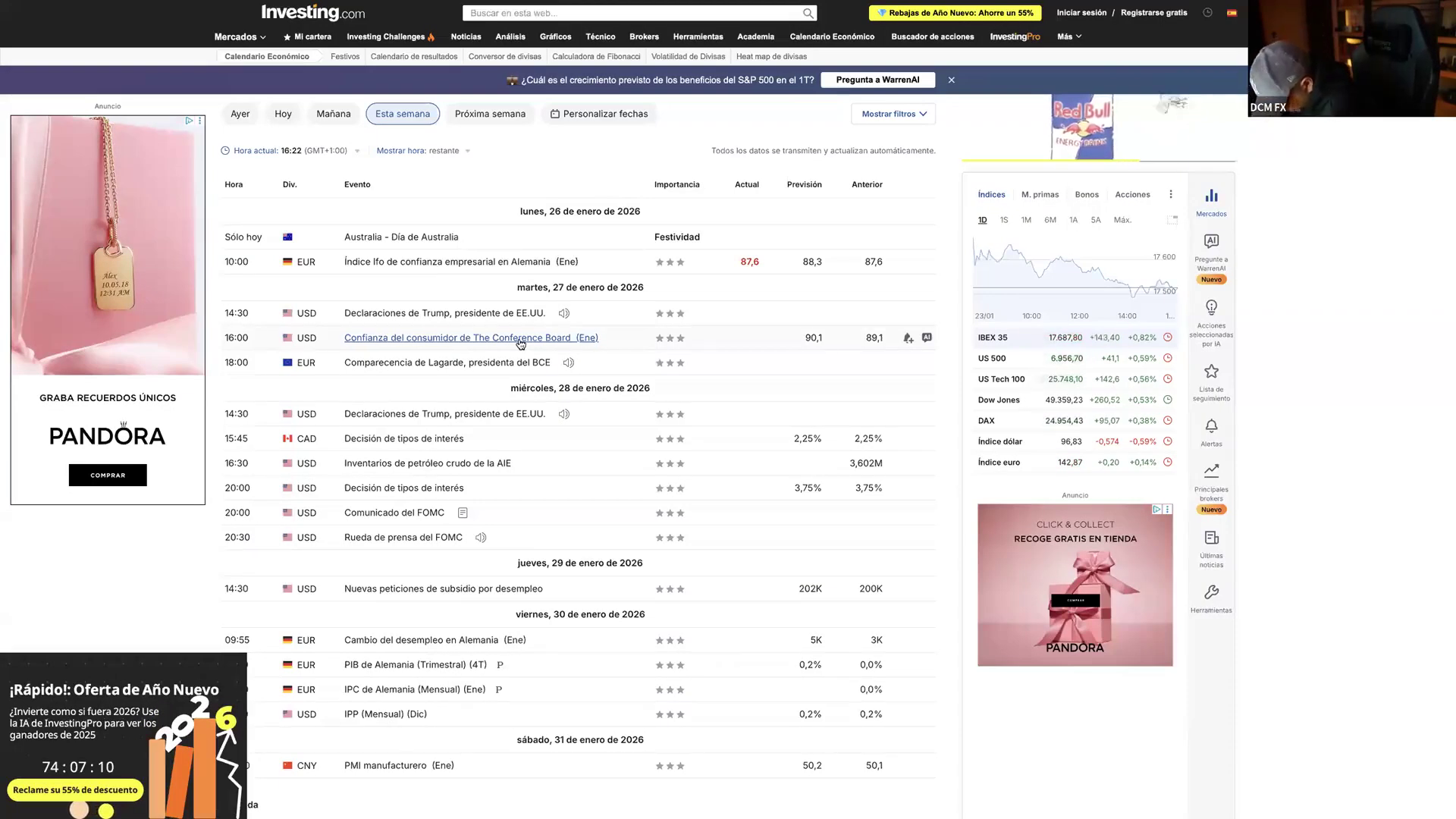
Task: Open Alertas bell icon in sidebar
Action: click(x=1211, y=427)
